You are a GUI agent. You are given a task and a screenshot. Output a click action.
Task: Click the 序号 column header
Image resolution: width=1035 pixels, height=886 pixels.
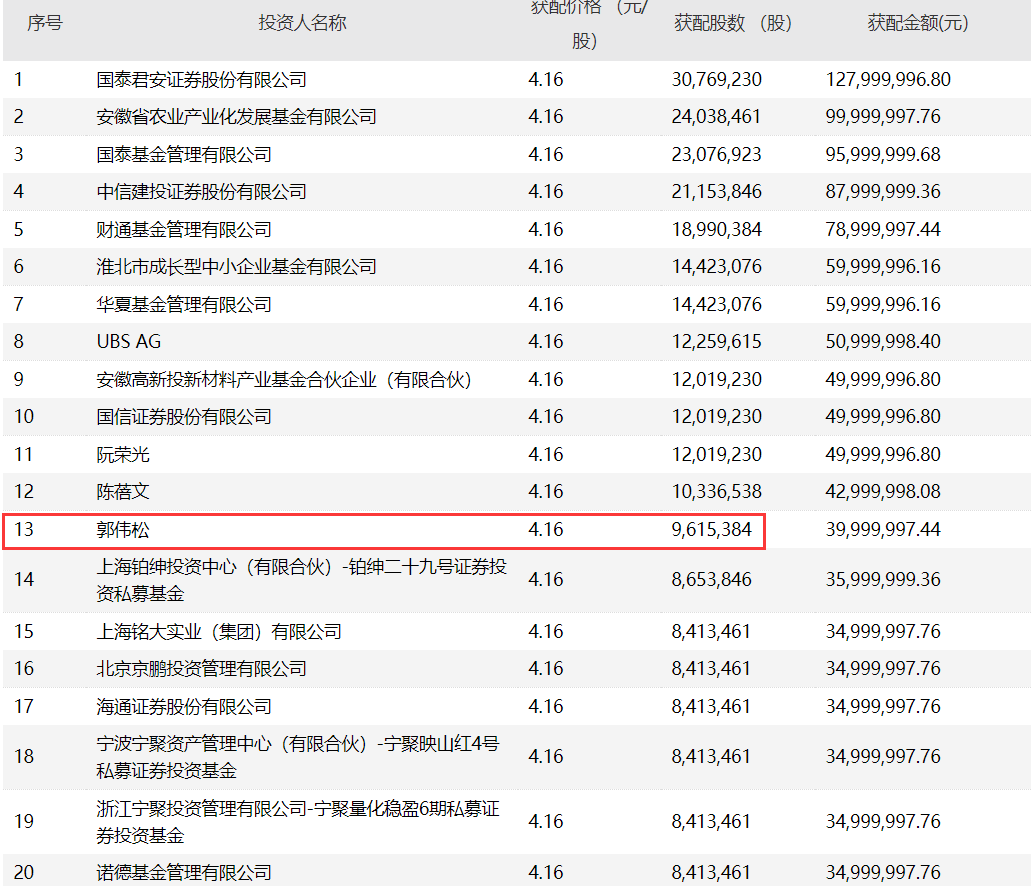pyautogui.click(x=43, y=23)
